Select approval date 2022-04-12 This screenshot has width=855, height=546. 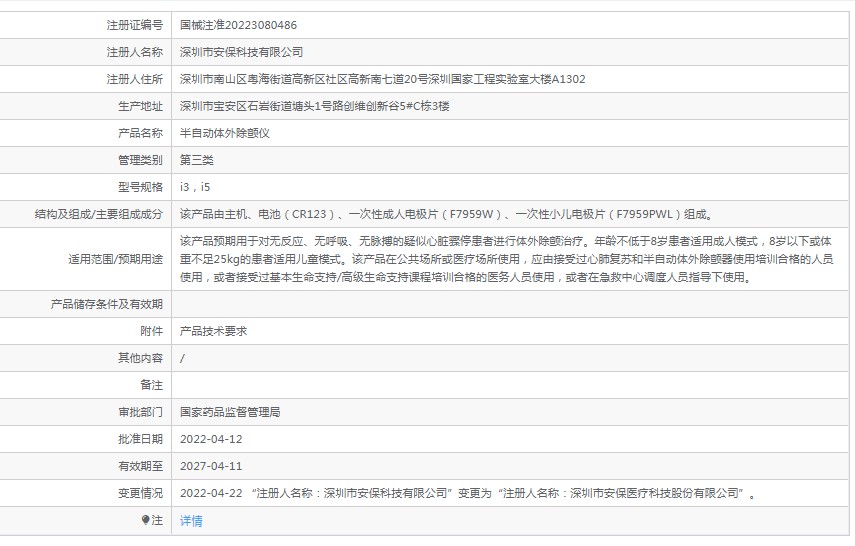211,439
